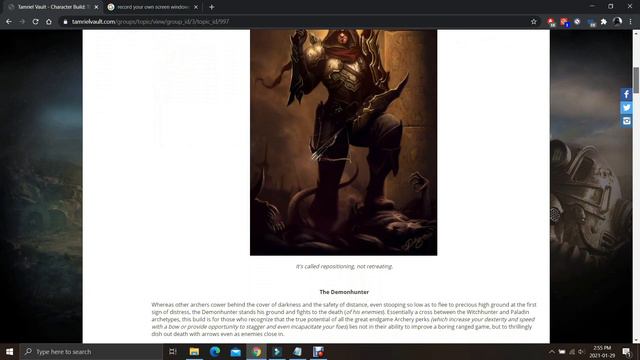The image size is (640, 360).
Task: Select the Chrome icon in the taskbar
Action: point(256,351)
